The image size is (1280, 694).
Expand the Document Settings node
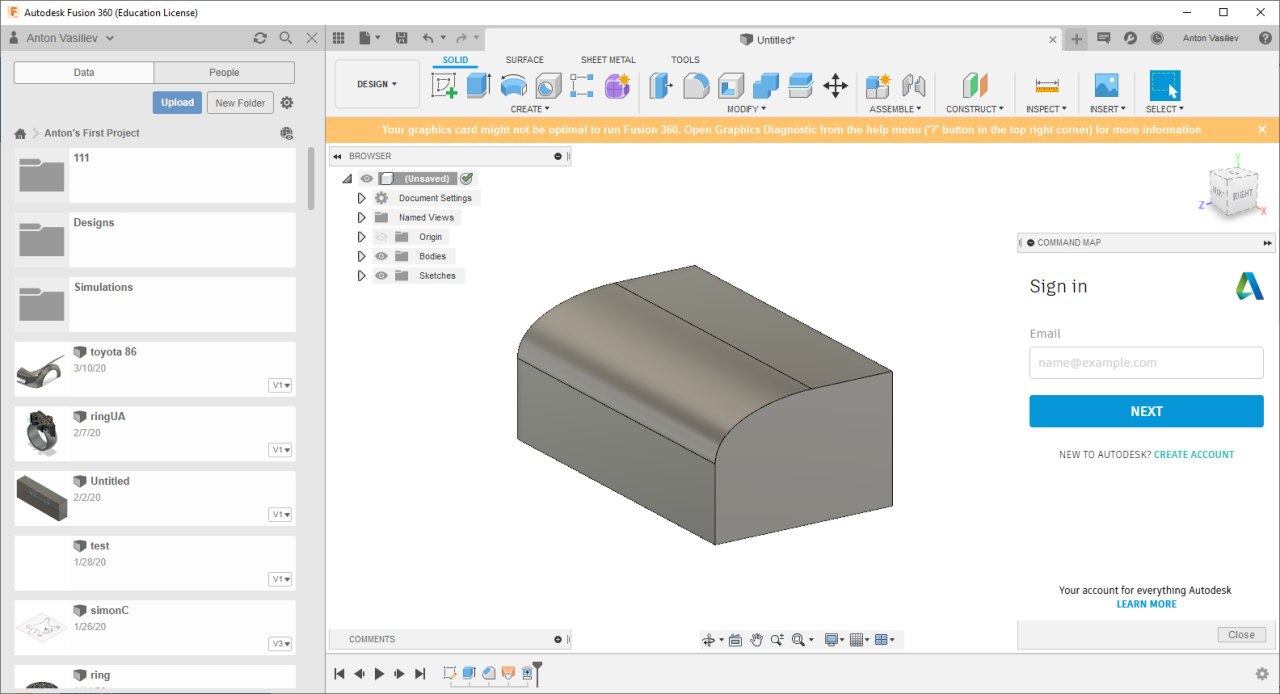[362, 198]
